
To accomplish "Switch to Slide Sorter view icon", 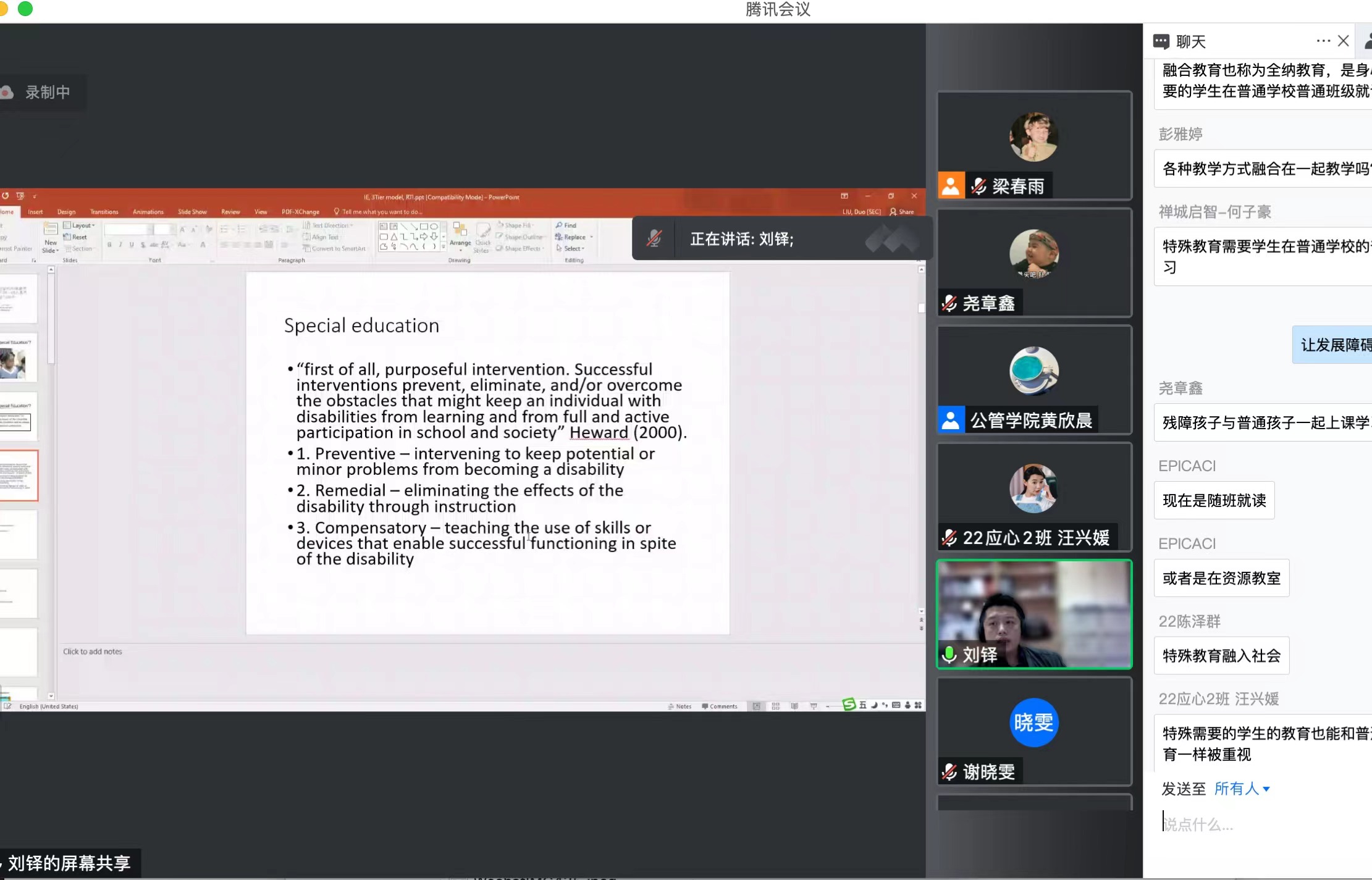I will tap(775, 706).
